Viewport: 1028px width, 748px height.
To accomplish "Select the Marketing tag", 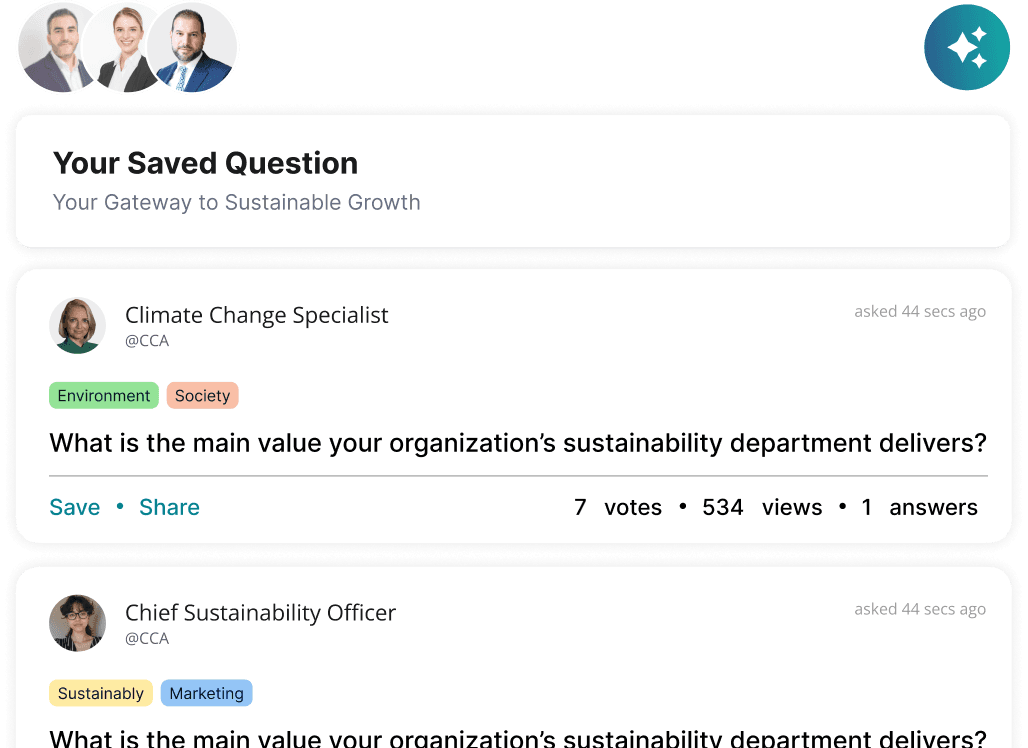I will tap(206, 693).
